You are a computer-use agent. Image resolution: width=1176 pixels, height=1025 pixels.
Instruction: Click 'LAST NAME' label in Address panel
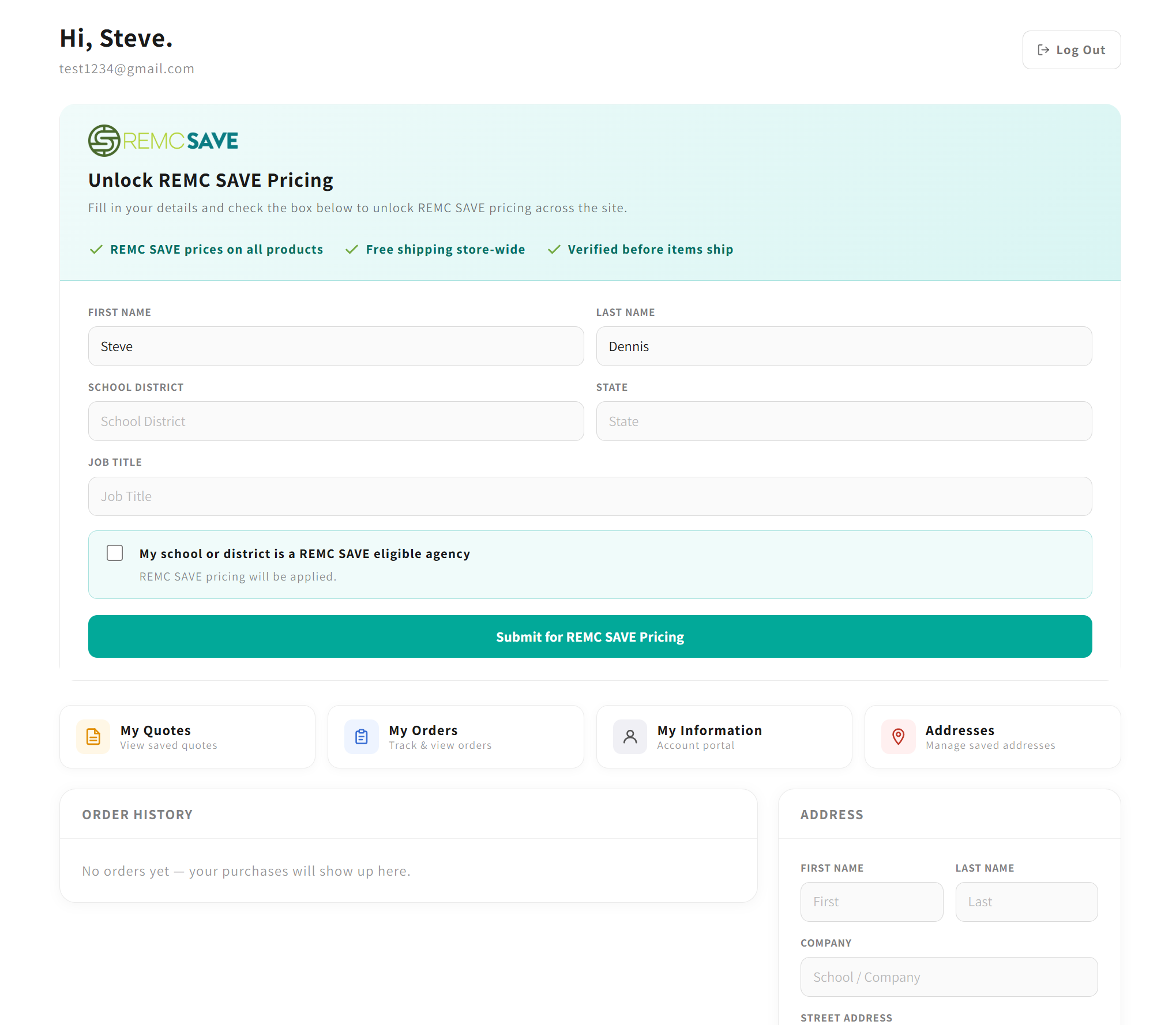coord(985,868)
